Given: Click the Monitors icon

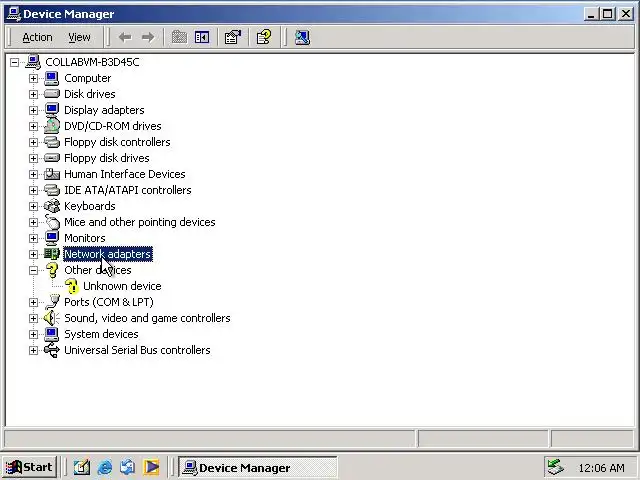Looking at the screenshot, I should coord(52,238).
